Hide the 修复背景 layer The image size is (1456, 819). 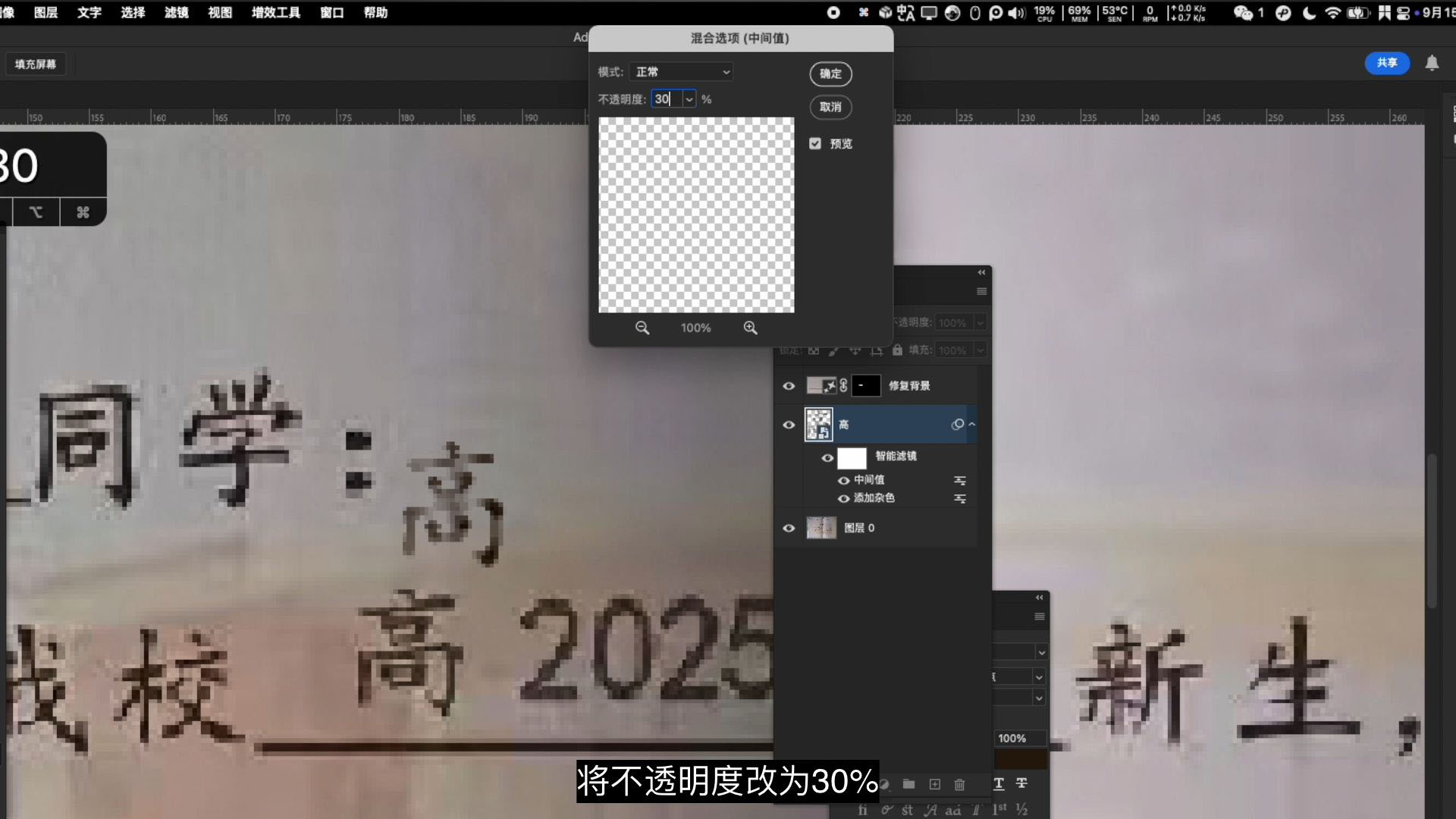pos(789,386)
